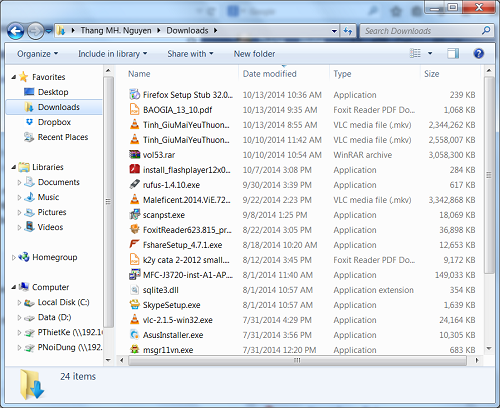The height and width of the screenshot is (408, 500).
Task: Click the file list scroll down arrow
Action: coord(489,349)
